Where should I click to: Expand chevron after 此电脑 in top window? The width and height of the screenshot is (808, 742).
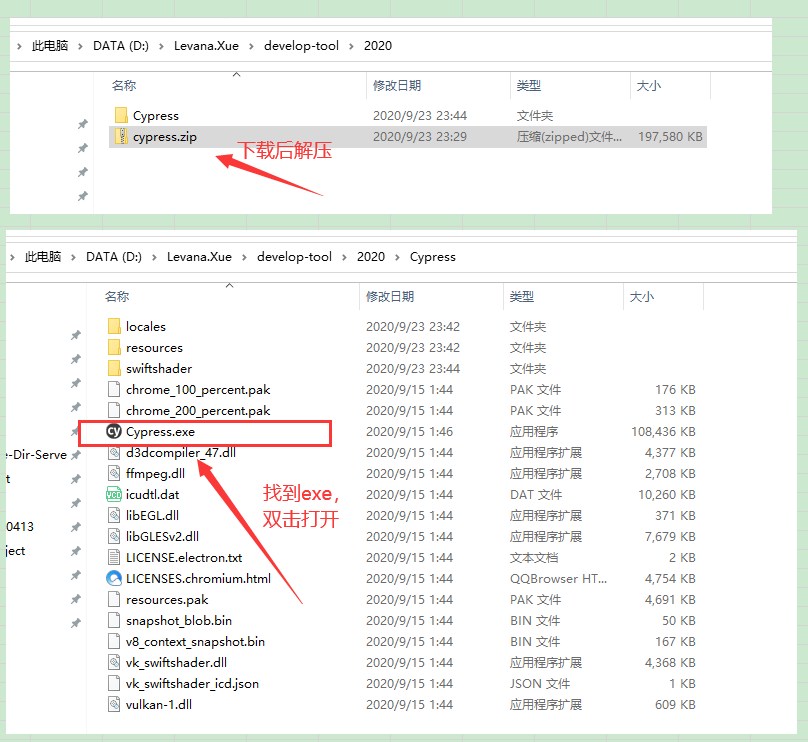point(80,46)
